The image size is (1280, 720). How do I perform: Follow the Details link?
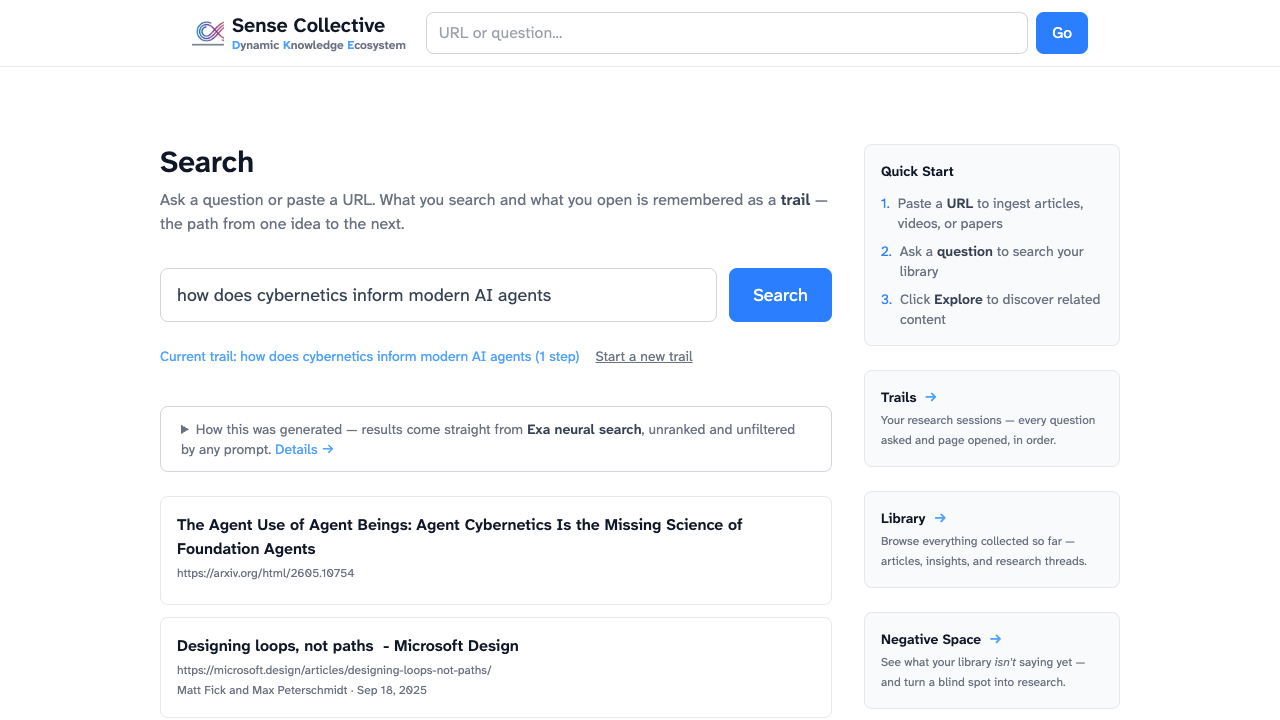[304, 449]
